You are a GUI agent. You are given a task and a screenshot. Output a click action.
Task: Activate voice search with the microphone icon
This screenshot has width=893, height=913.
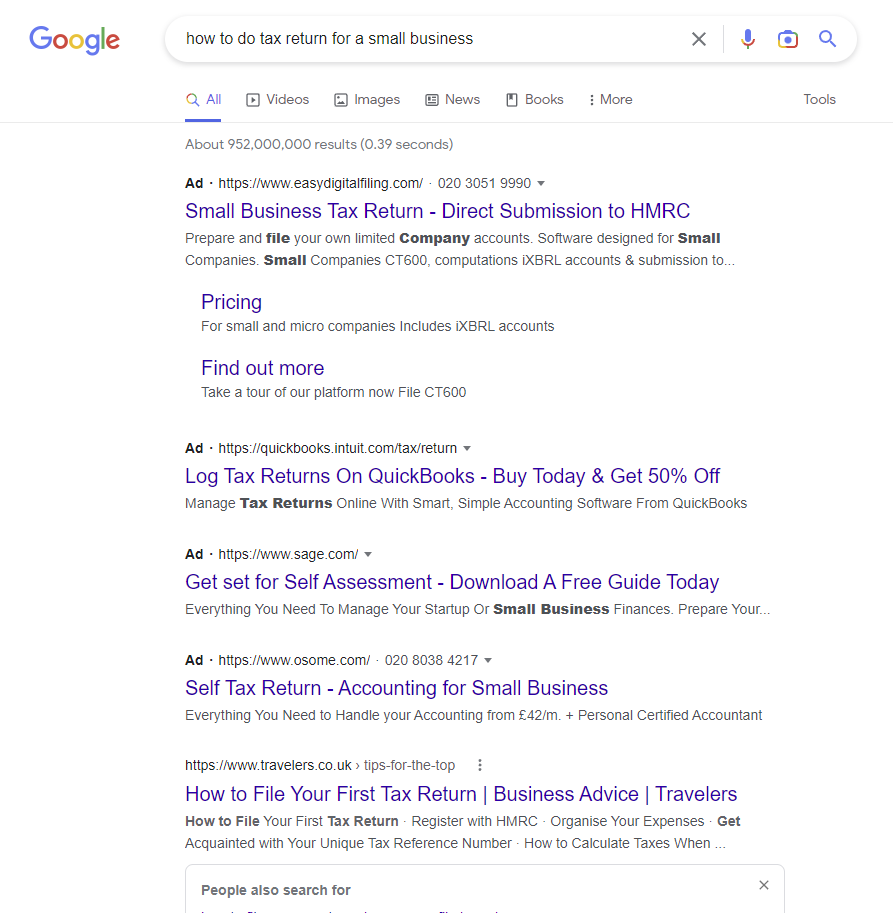[747, 38]
